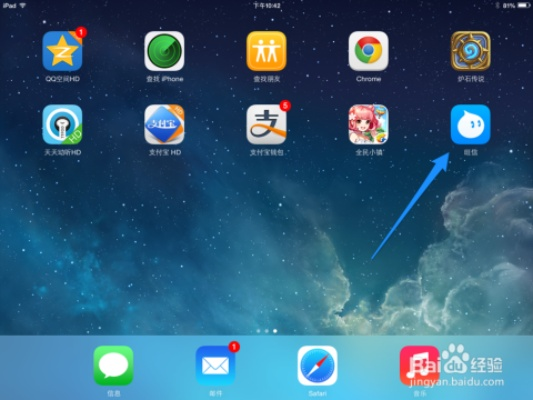The image size is (533, 400).
Task: Open the 天天动听HD music app
Action: click(62, 124)
